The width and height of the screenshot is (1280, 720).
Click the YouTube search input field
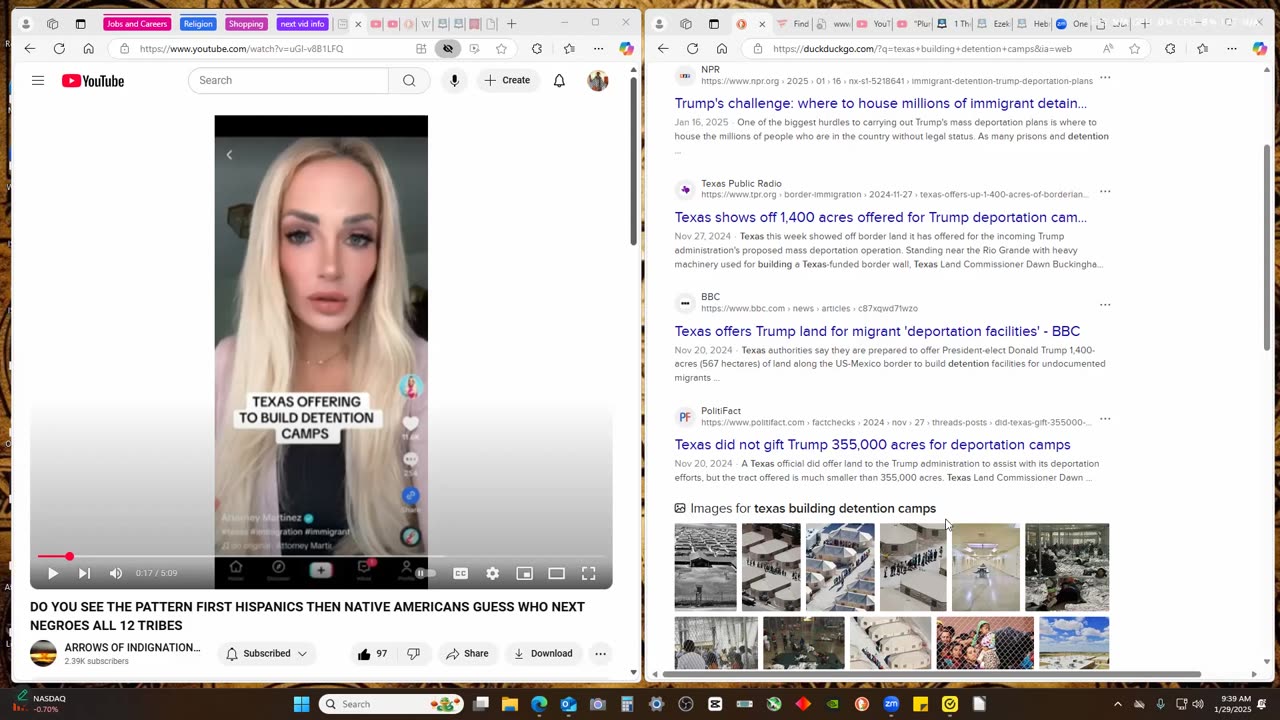point(288,81)
